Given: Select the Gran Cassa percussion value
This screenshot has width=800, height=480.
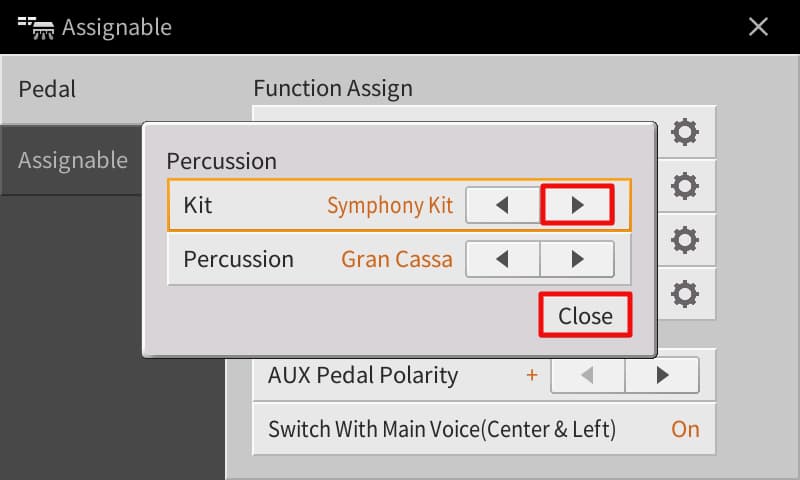Looking at the screenshot, I should tap(397, 260).
